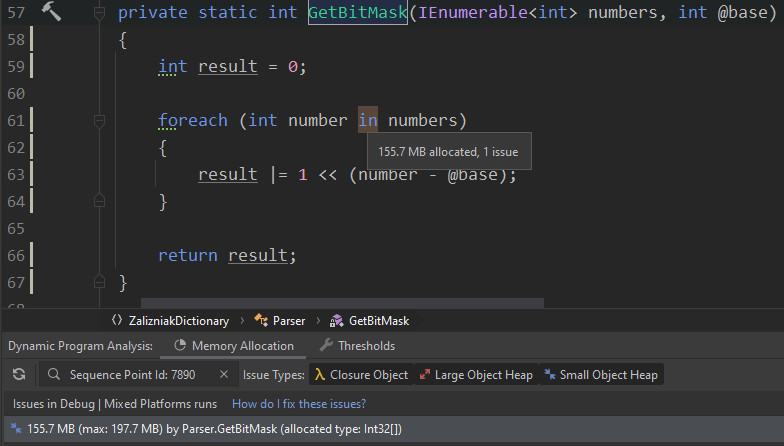Click the lambda Closure Object icon
Image resolution: width=784 pixels, height=446 pixels.
[x=320, y=374]
